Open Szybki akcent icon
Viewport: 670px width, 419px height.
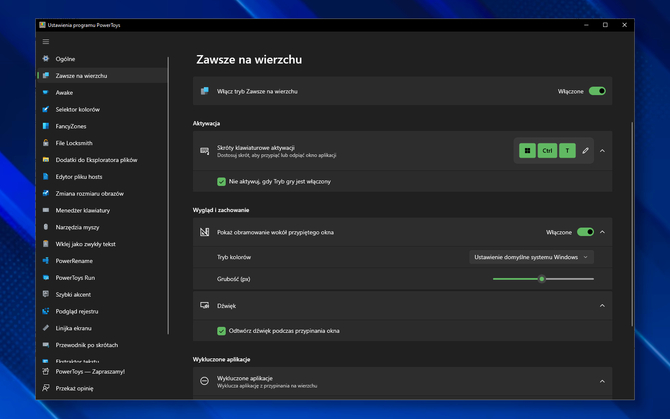[46, 294]
